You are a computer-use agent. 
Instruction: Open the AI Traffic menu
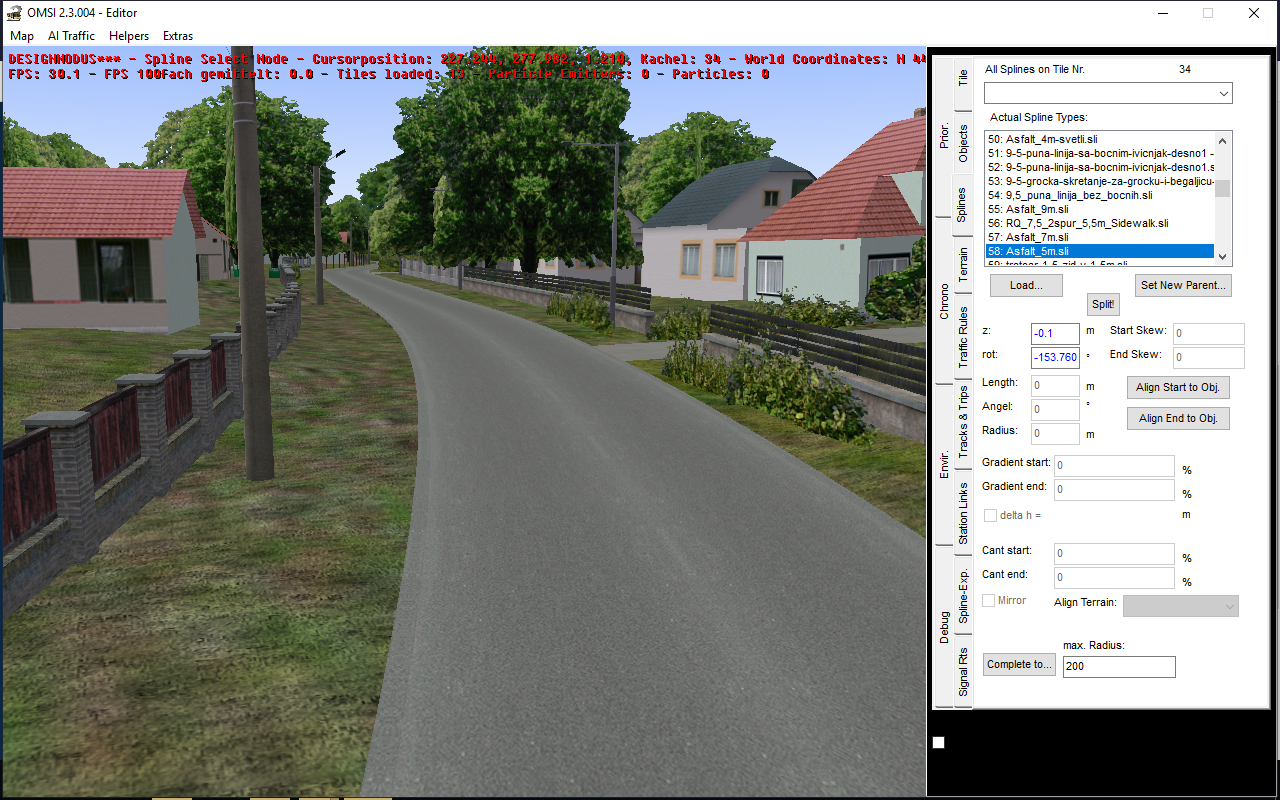(x=71, y=36)
